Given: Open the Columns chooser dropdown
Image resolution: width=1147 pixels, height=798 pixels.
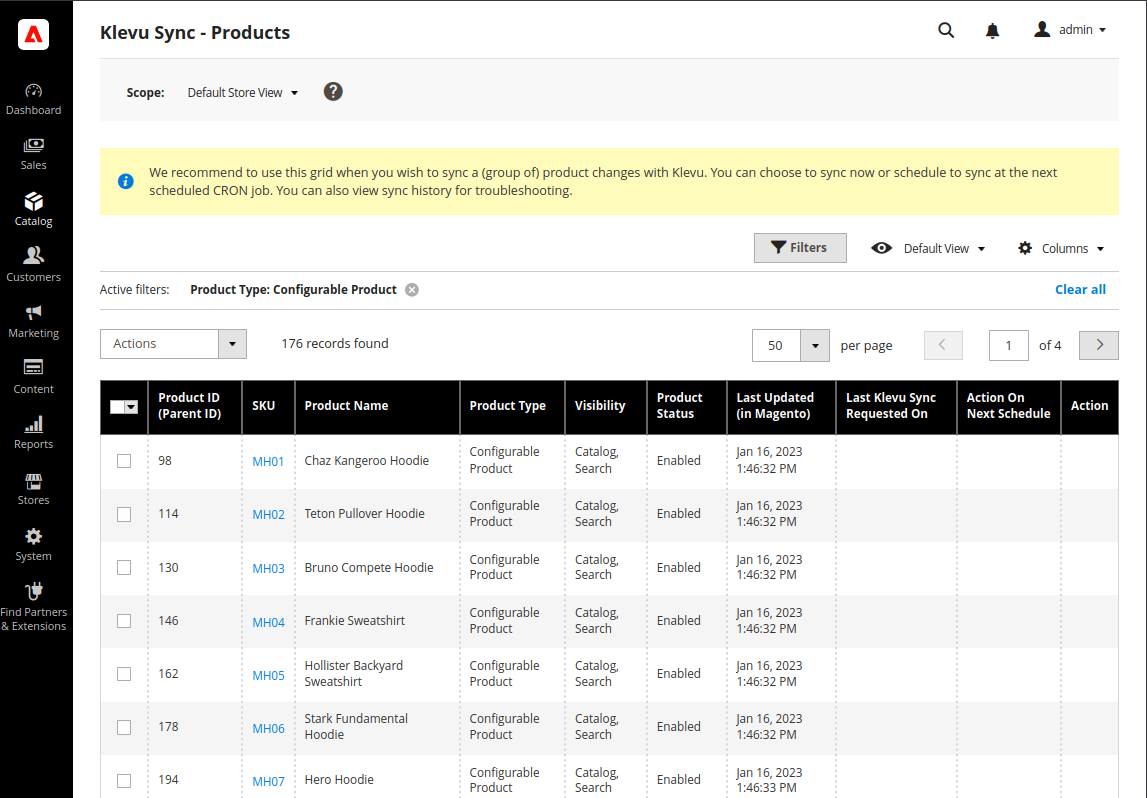Looking at the screenshot, I should pos(1061,249).
